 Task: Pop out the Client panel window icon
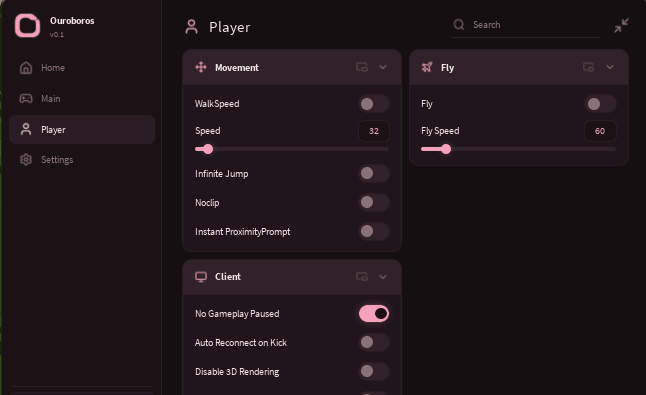coord(362,277)
